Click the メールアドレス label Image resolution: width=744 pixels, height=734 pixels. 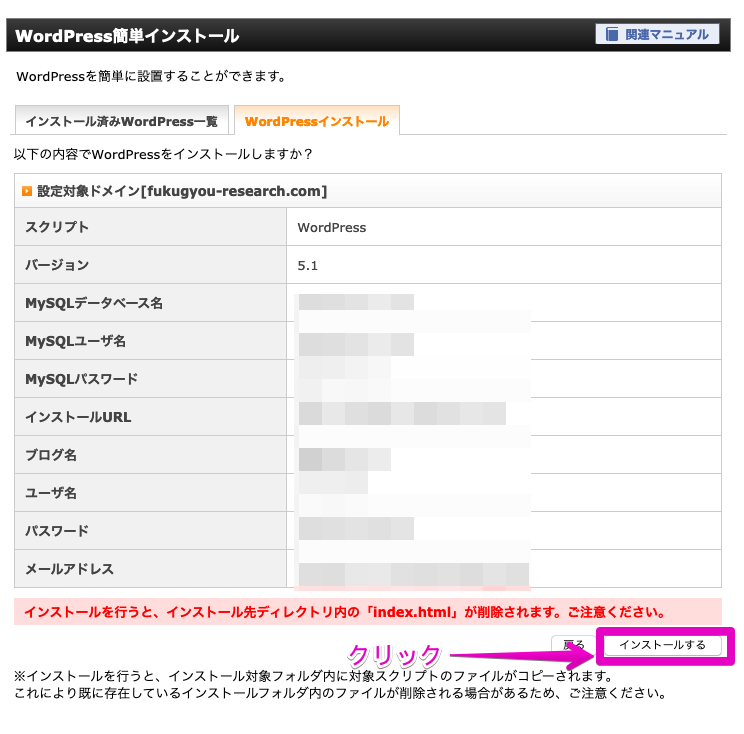69,568
